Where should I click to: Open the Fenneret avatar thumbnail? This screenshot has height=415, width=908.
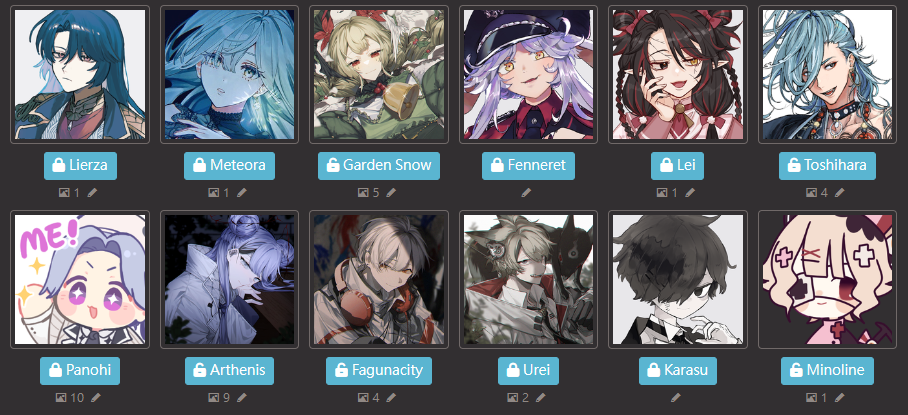click(x=528, y=74)
